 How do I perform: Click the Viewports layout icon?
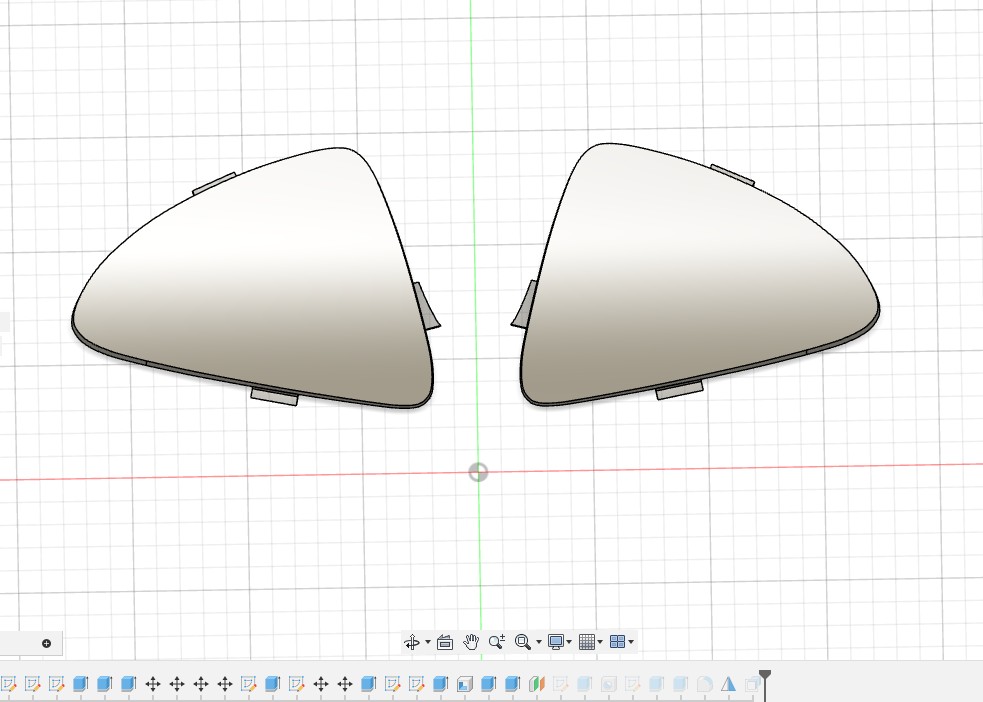point(618,642)
